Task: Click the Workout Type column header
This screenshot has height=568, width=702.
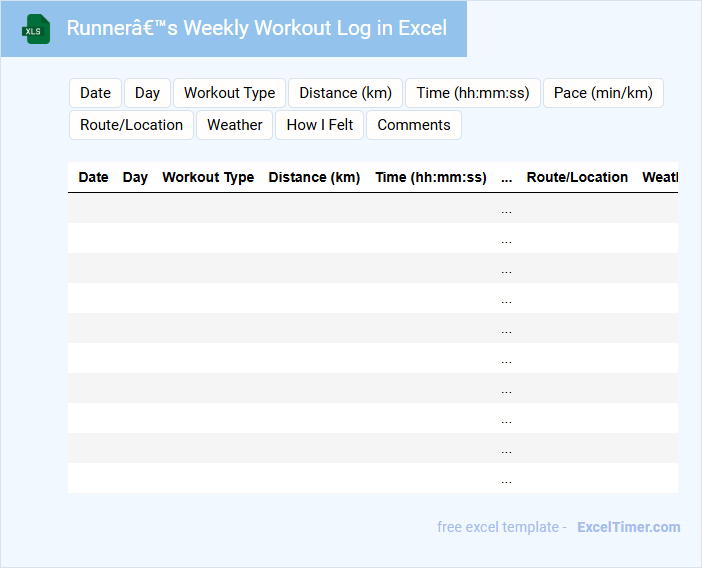Action: 208,177
